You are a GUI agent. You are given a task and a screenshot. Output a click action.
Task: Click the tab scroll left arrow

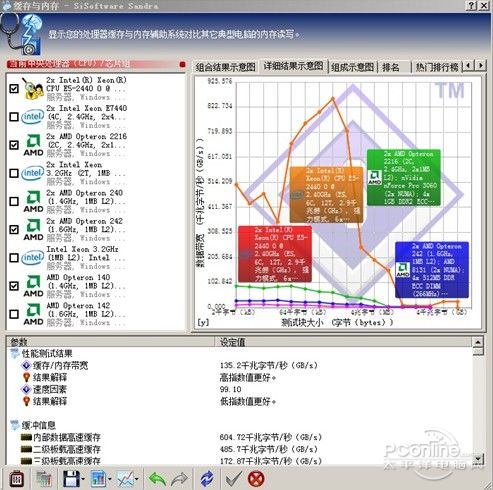pos(469,65)
